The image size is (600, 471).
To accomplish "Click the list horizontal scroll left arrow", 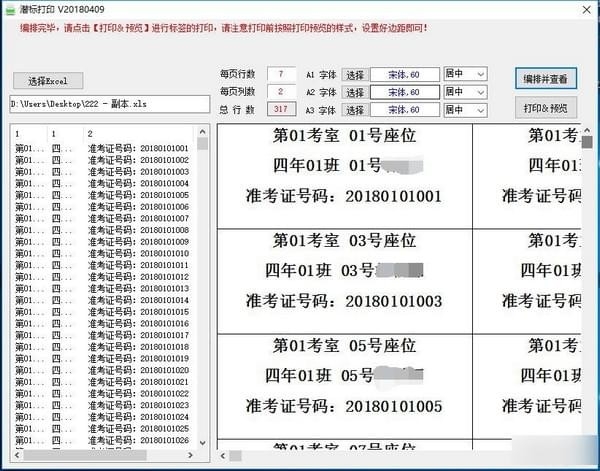I will (x=17, y=455).
